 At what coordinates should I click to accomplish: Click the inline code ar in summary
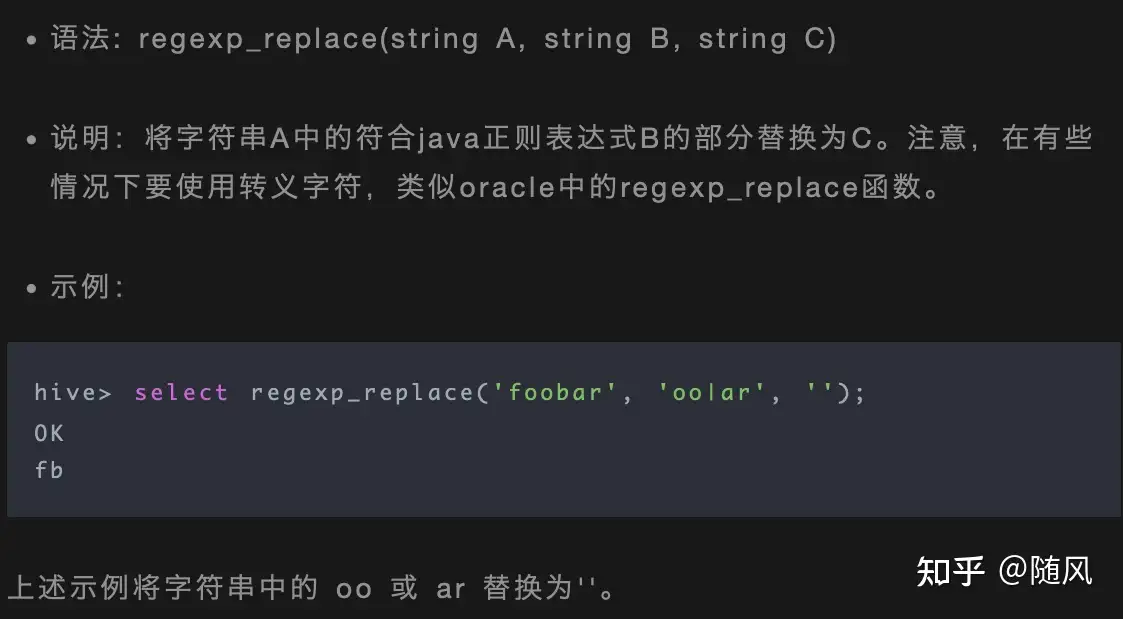click(x=450, y=589)
